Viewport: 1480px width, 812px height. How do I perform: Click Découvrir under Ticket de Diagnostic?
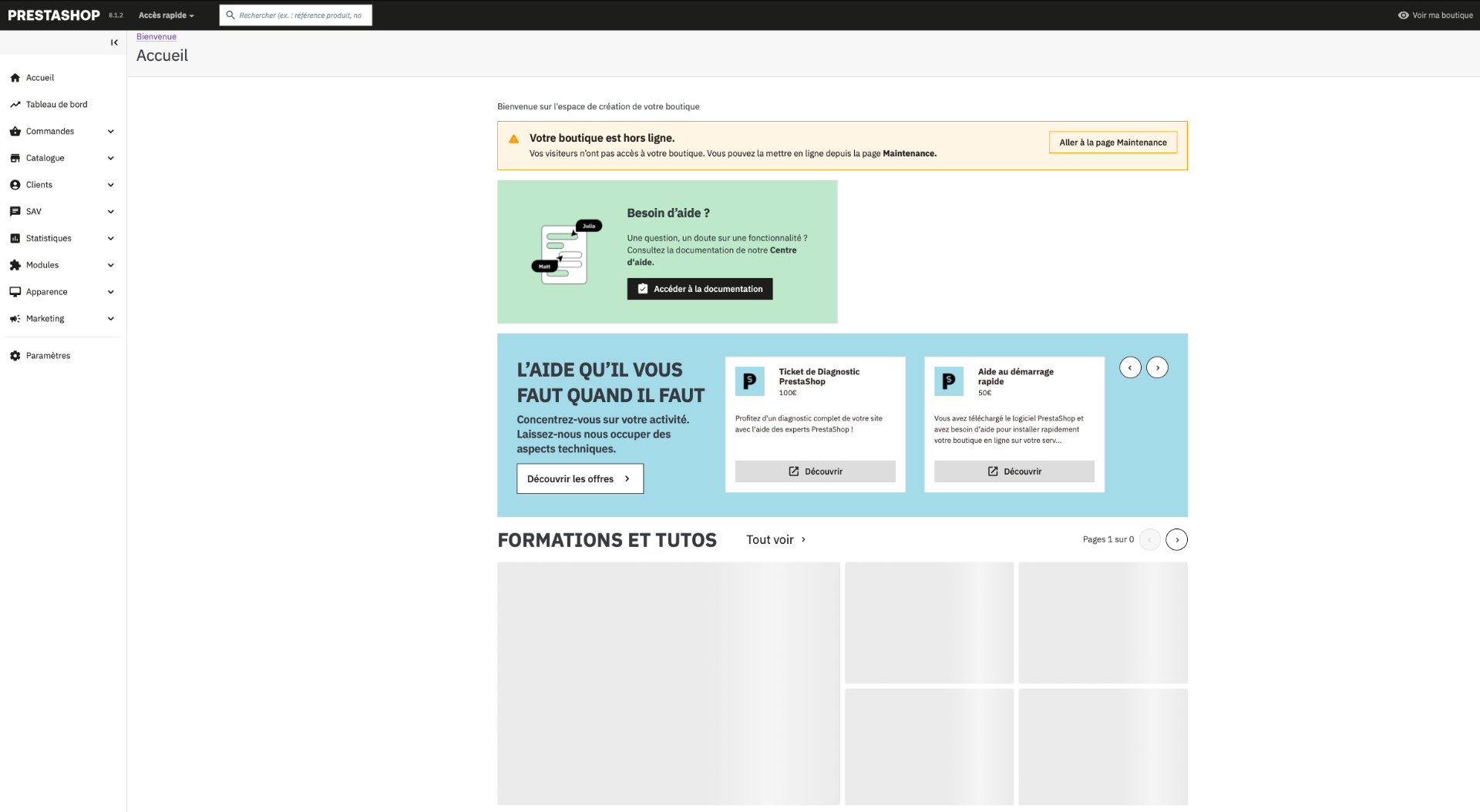pos(816,471)
